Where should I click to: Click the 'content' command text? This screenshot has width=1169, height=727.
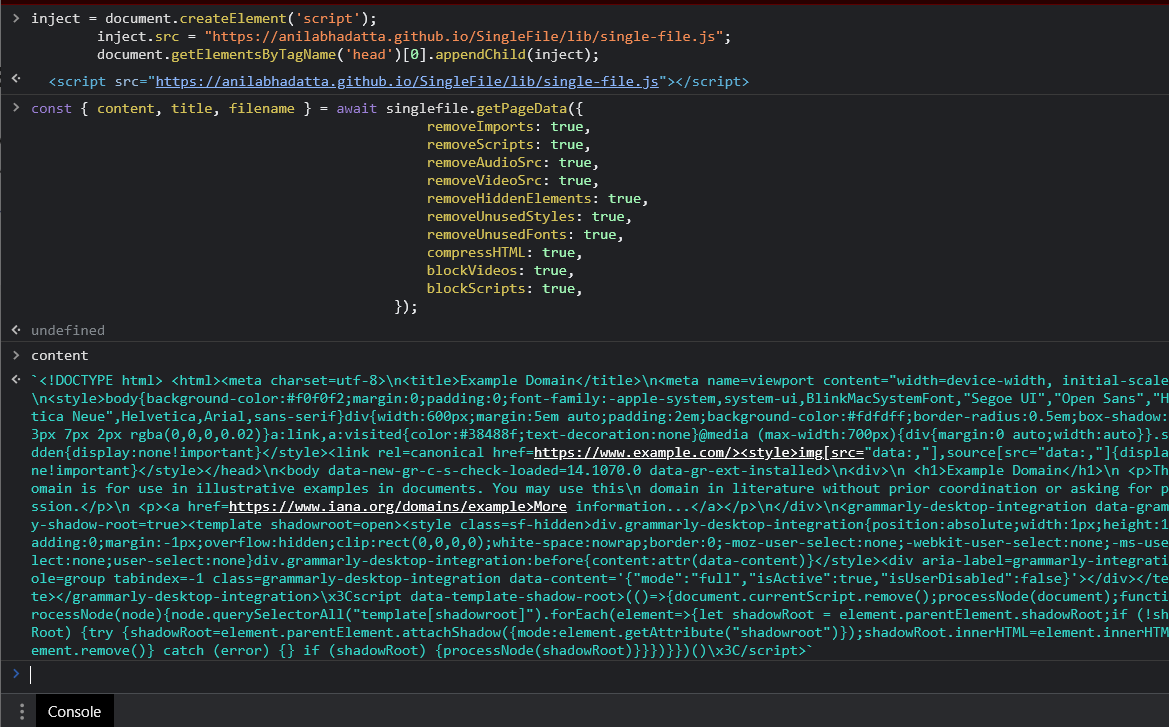(x=60, y=356)
